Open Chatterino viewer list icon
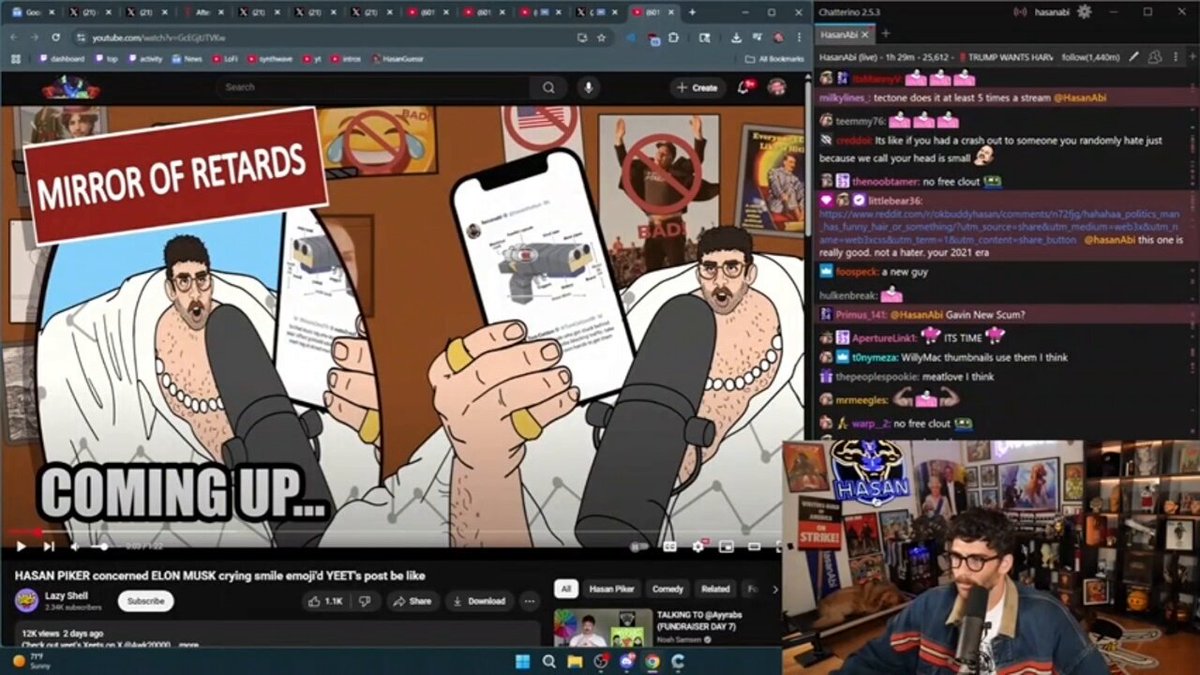1200x675 pixels. click(1155, 57)
